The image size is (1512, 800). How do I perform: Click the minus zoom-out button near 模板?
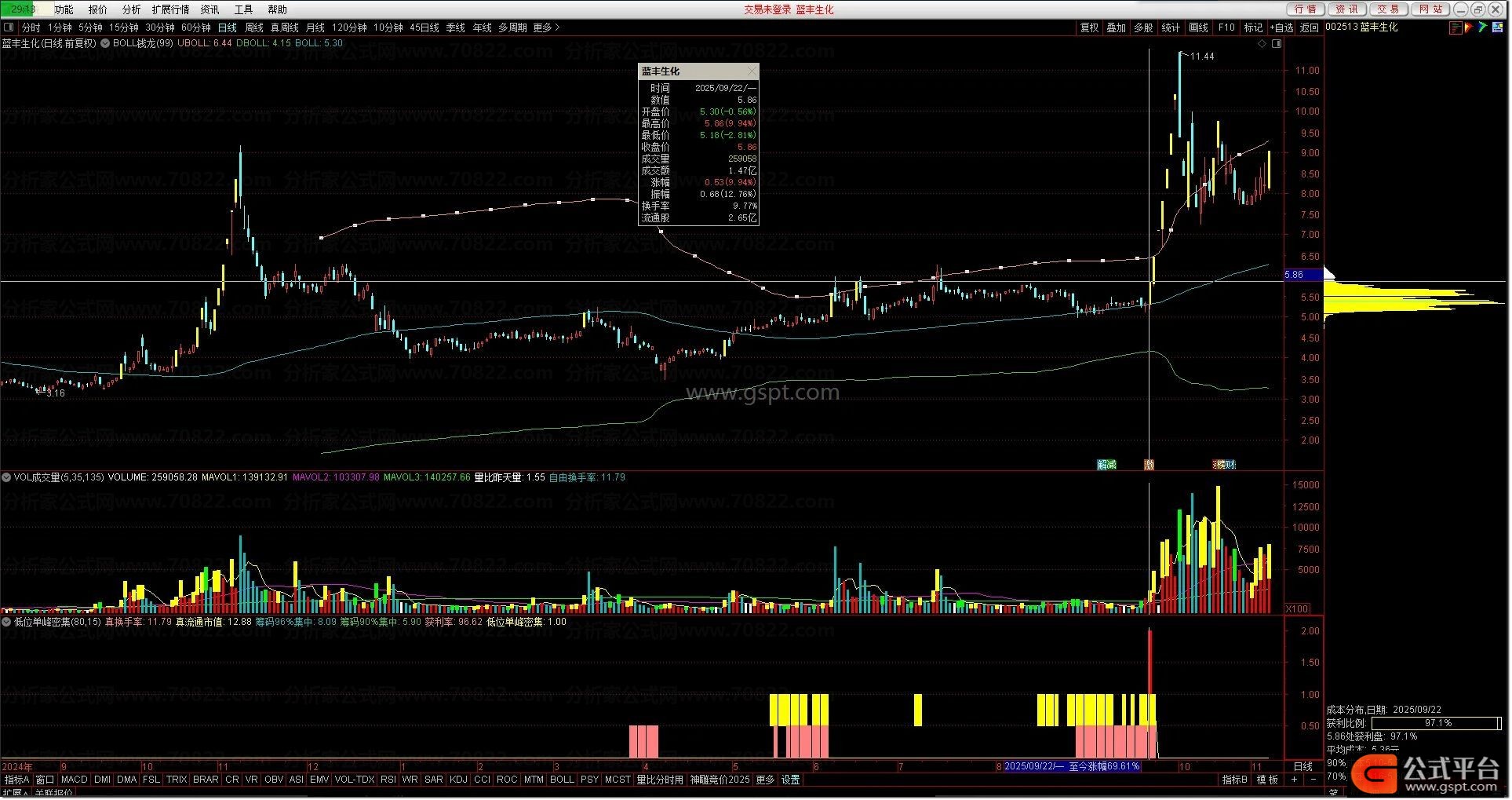[x=1313, y=780]
